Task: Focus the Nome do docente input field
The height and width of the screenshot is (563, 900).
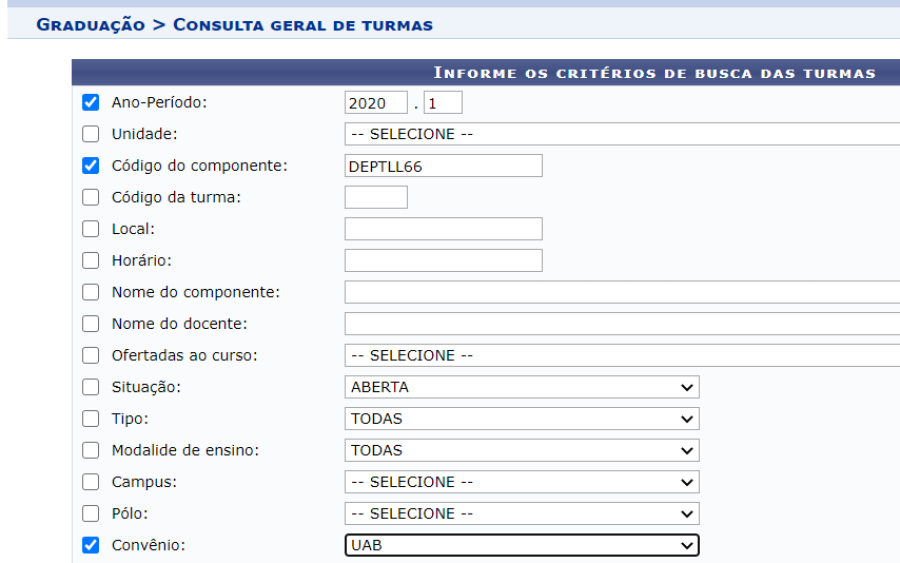Action: (x=620, y=324)
